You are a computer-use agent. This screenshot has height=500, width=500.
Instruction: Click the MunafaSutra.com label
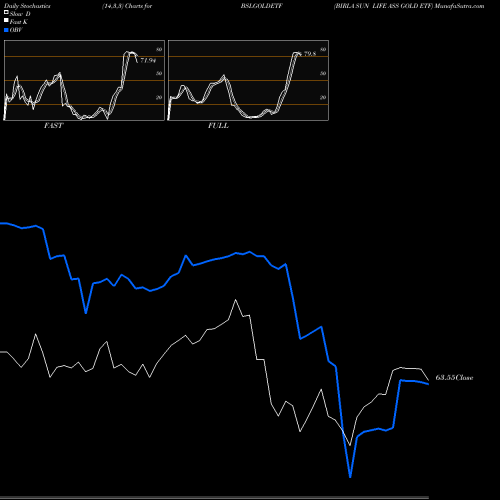459,6
